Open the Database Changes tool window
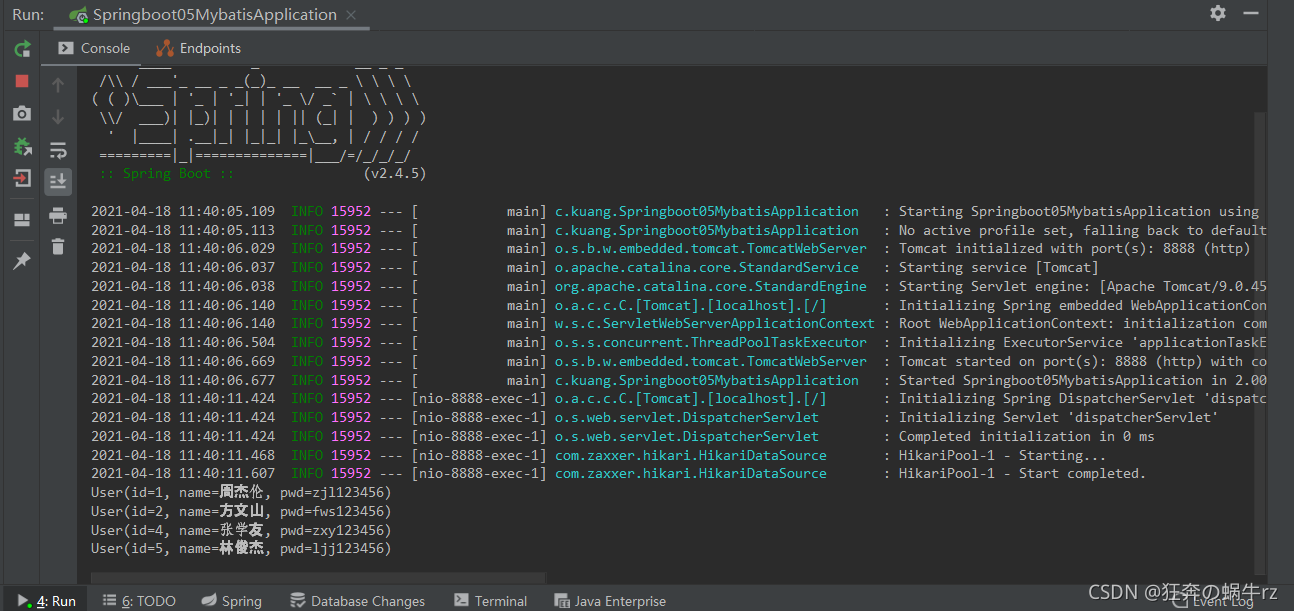 [x=357, y=600]
